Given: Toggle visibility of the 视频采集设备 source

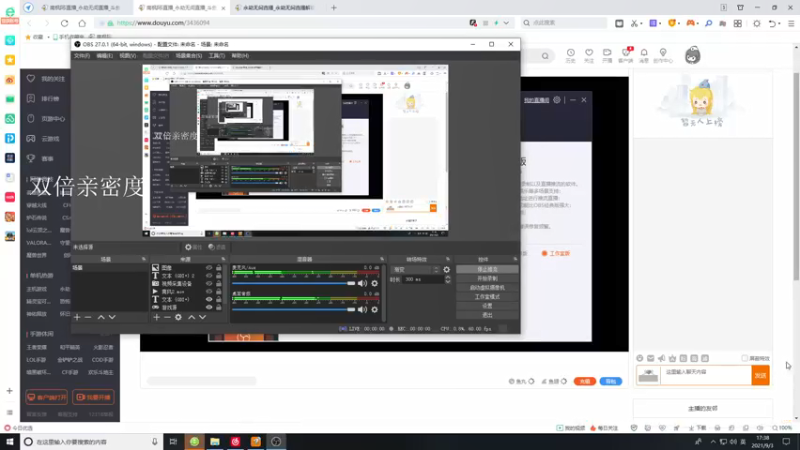Looking at the screenshot, I should (x=209, y=284).
